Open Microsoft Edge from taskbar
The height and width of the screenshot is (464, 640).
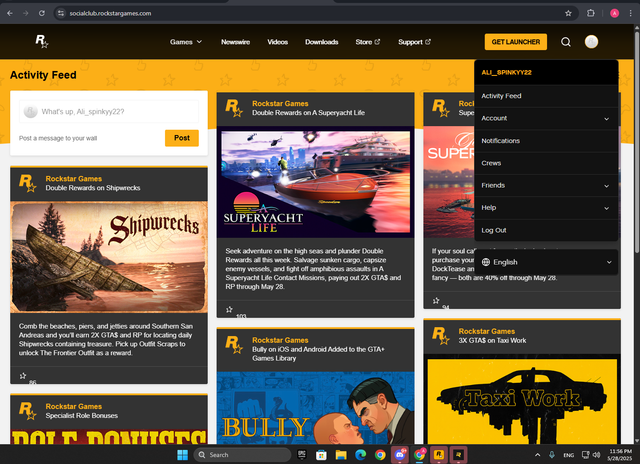[360, 455]
